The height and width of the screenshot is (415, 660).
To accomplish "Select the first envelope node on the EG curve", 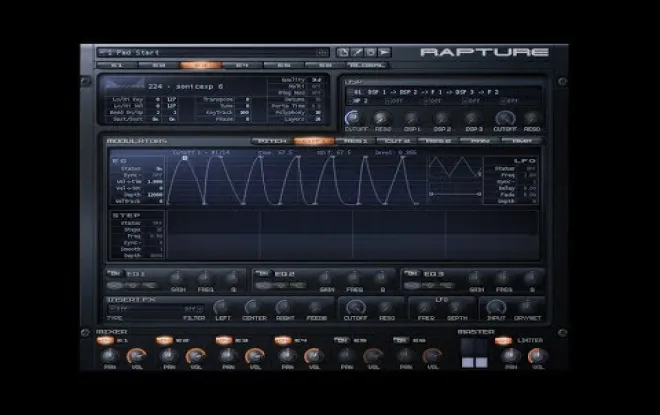I will tap(185, 158).
